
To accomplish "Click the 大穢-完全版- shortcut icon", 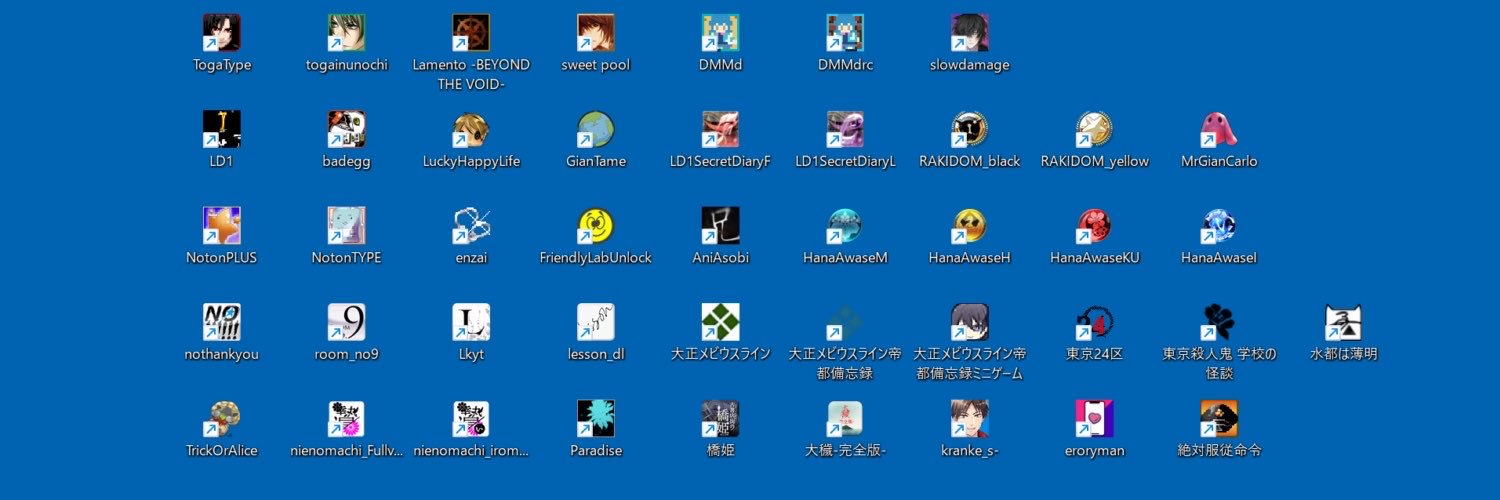I will tap(845, 419).
